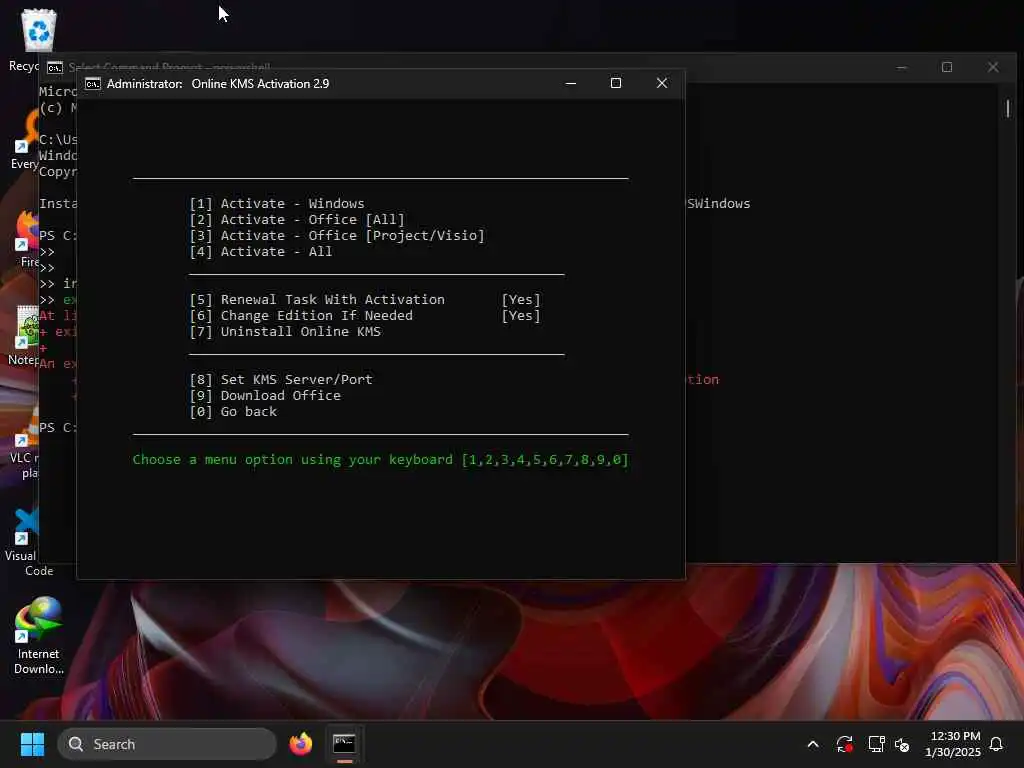Click the background Command Prompt scrollbar thumb
Screen dimensions: 1024x768
(x=1008, y=108)
